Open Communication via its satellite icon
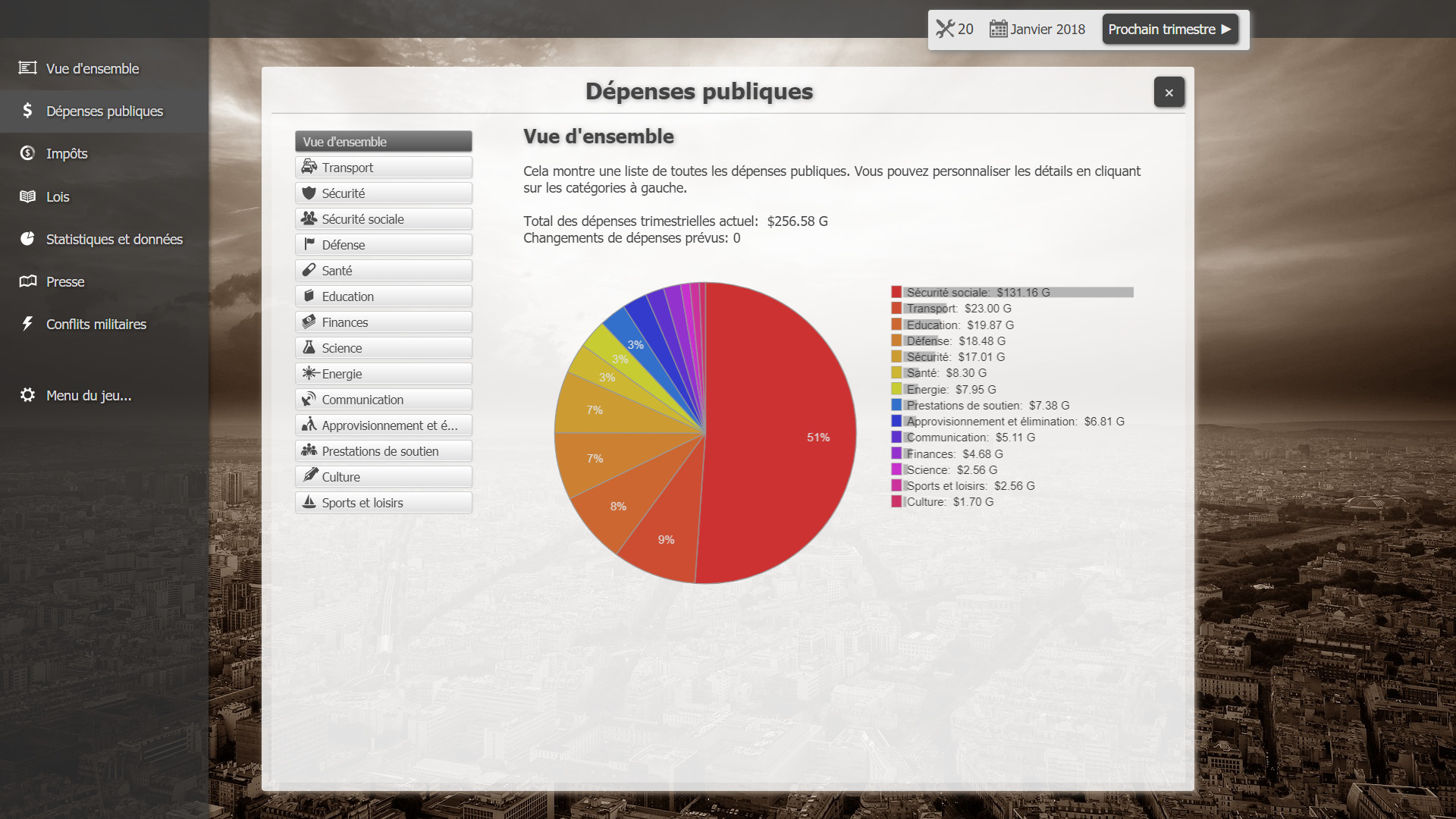Viewport: 1456px width, 819px height. pyautogui.click(x=309, y=399)
